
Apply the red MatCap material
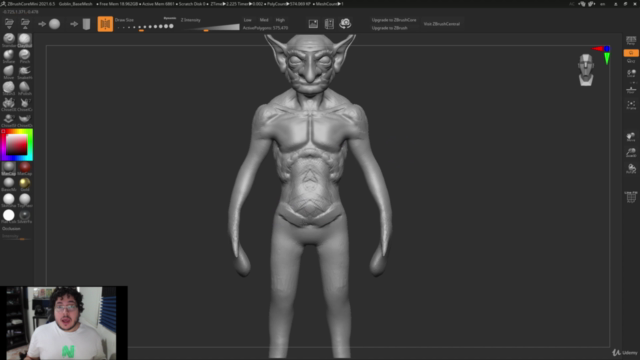(24, 168)
